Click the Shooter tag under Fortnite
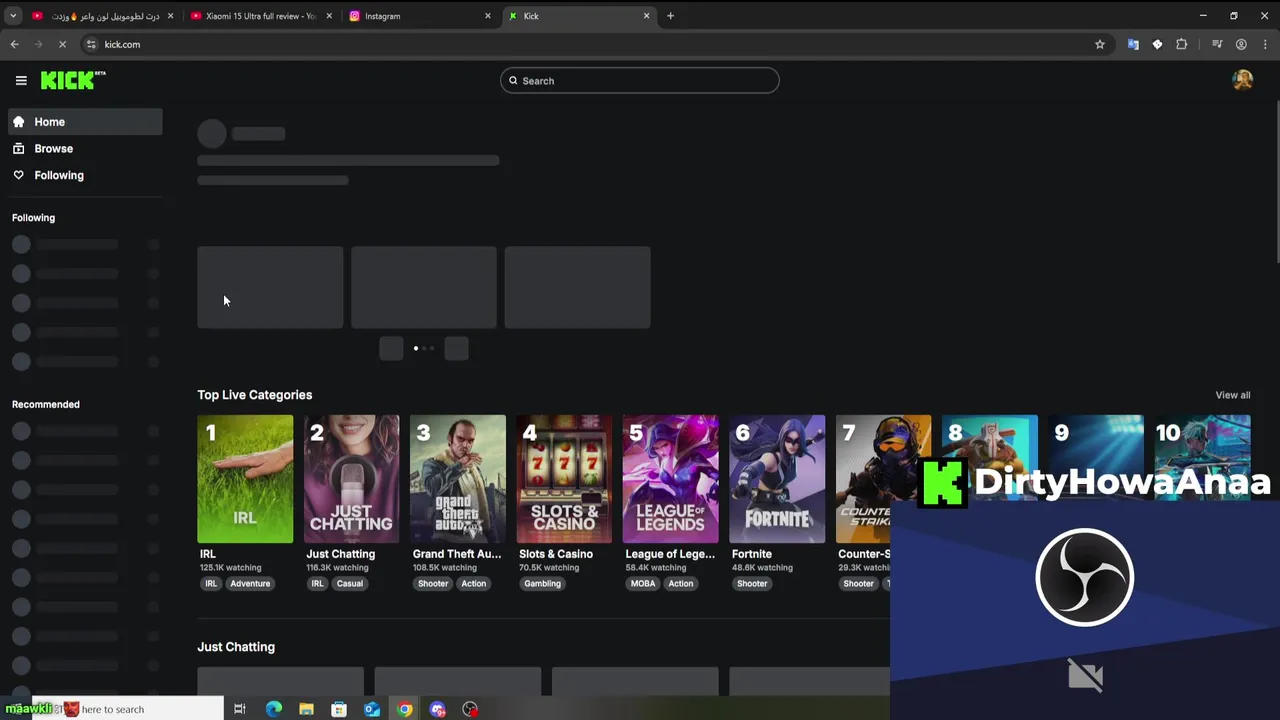The height and width of the screenshot is (720, 1280). [752, 584]
